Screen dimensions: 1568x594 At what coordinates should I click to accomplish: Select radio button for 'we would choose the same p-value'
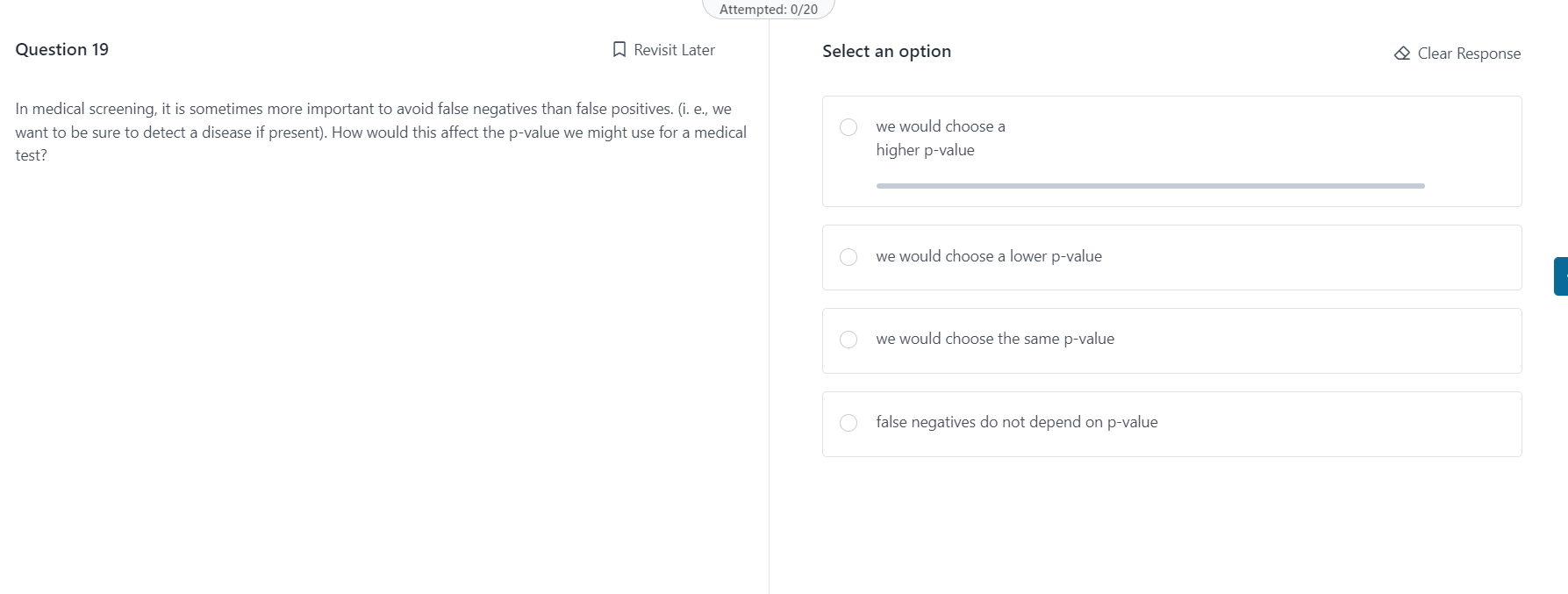click(848, 339)
